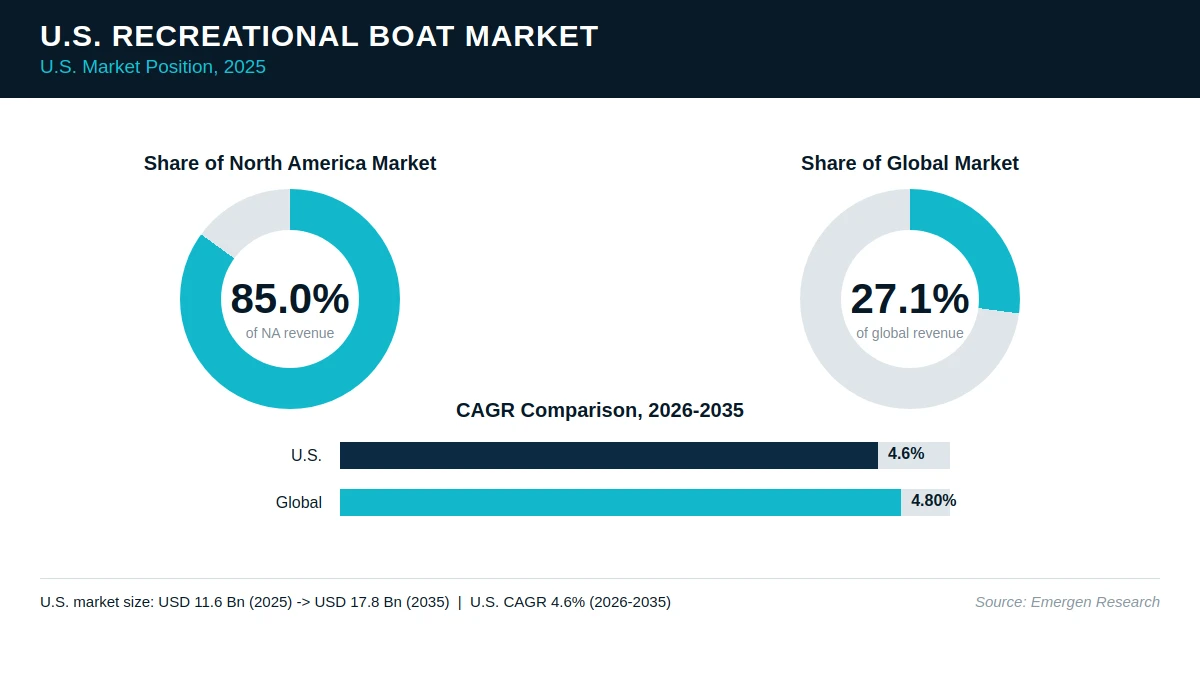Click the Share of Global Market heading
1200x675 pixels.
pos(910,163)
